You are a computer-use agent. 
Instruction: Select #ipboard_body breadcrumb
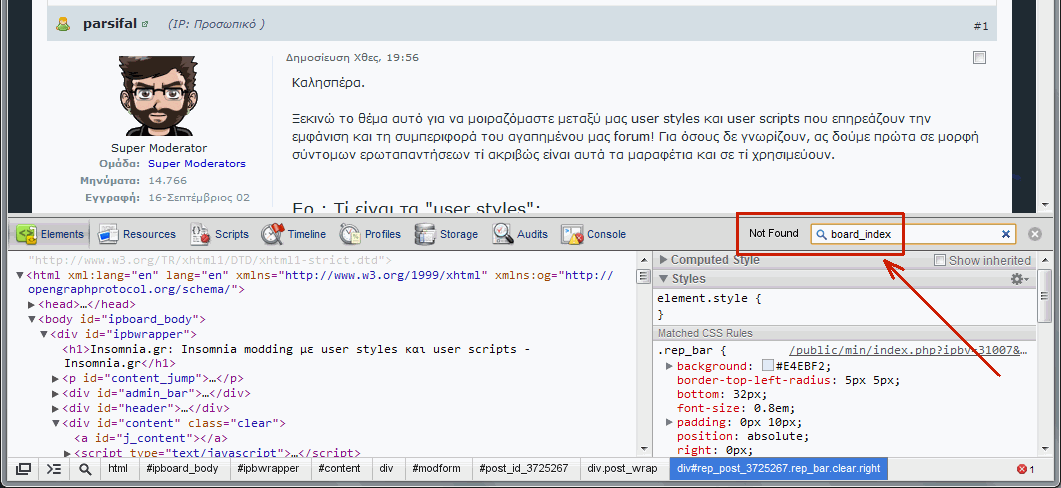pos(182,468)
